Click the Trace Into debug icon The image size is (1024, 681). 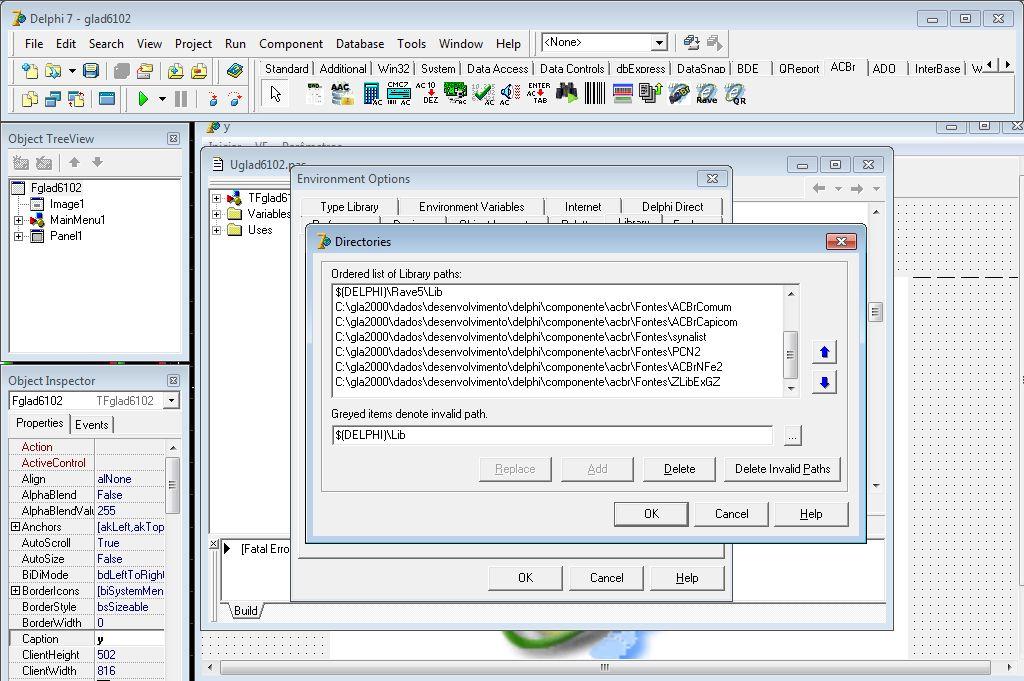[212, 99]
